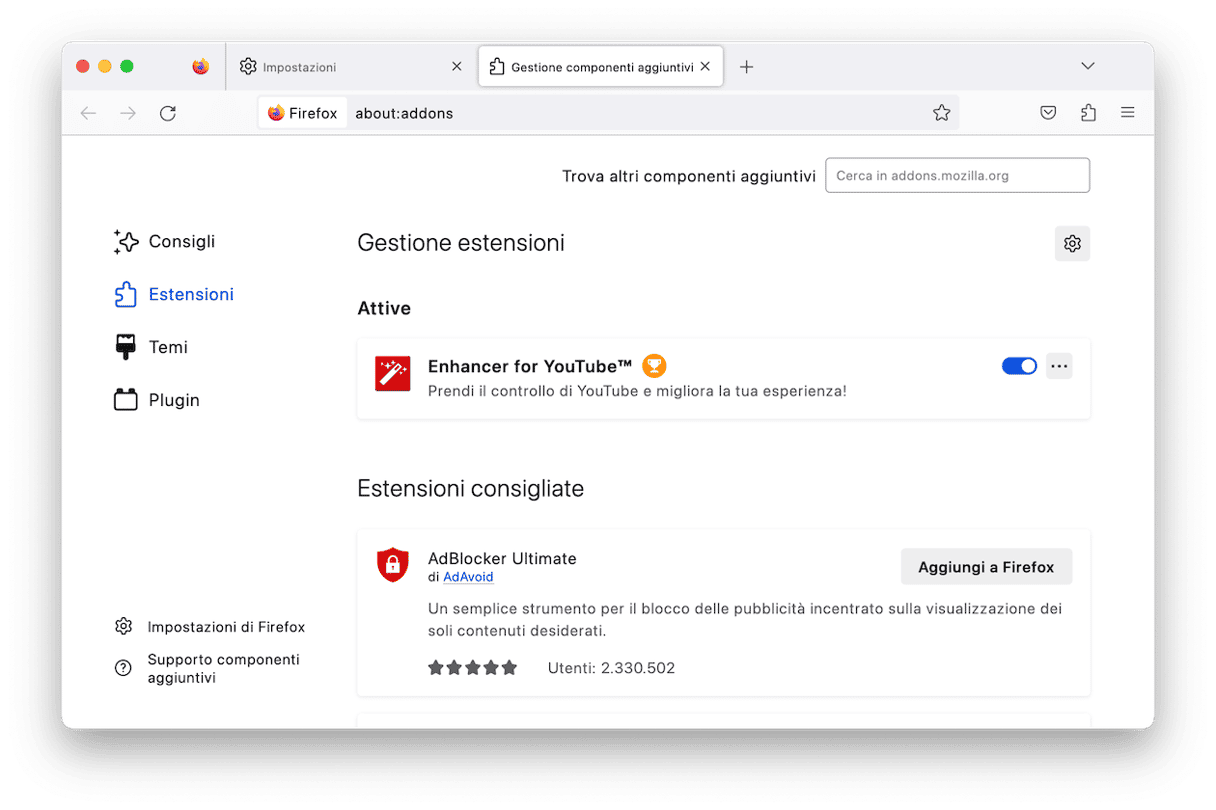The height and width of the screenshot is (810, 1216).
Task: Bookmark this page with the star icon
Action: [x=941, y=113]
